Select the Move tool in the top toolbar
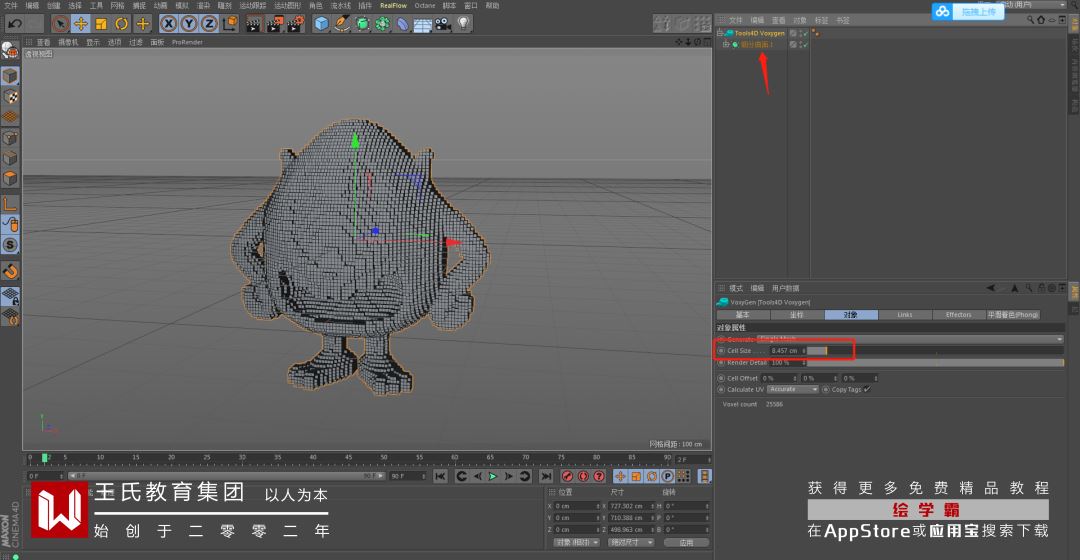 pyautogui.click(x=81, y=23)
